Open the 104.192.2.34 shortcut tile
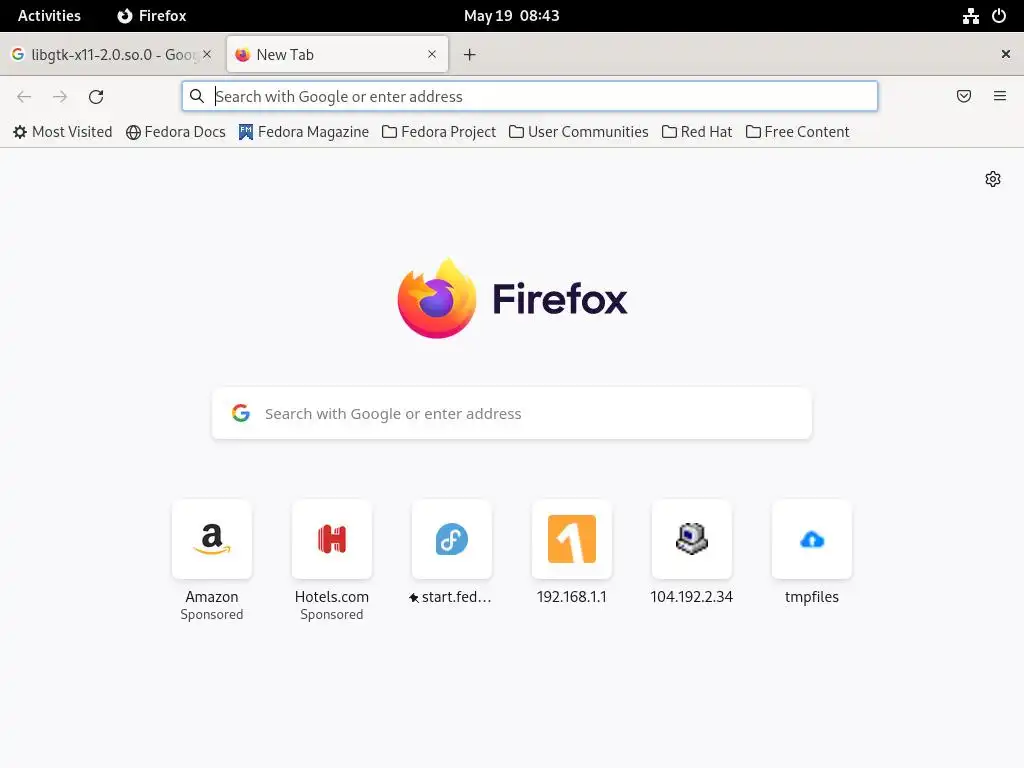 click(692, 539)
